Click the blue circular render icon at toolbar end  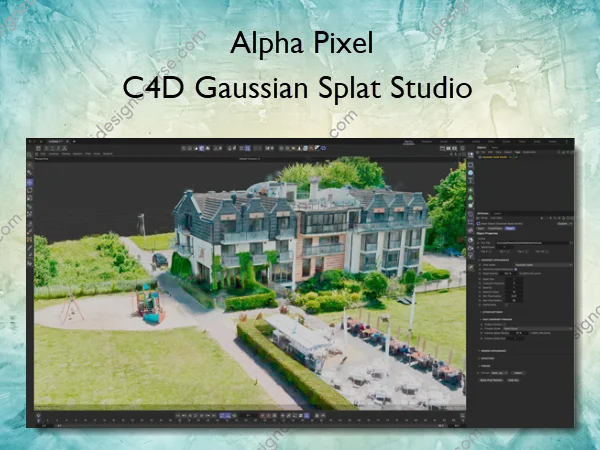point(323,148)
